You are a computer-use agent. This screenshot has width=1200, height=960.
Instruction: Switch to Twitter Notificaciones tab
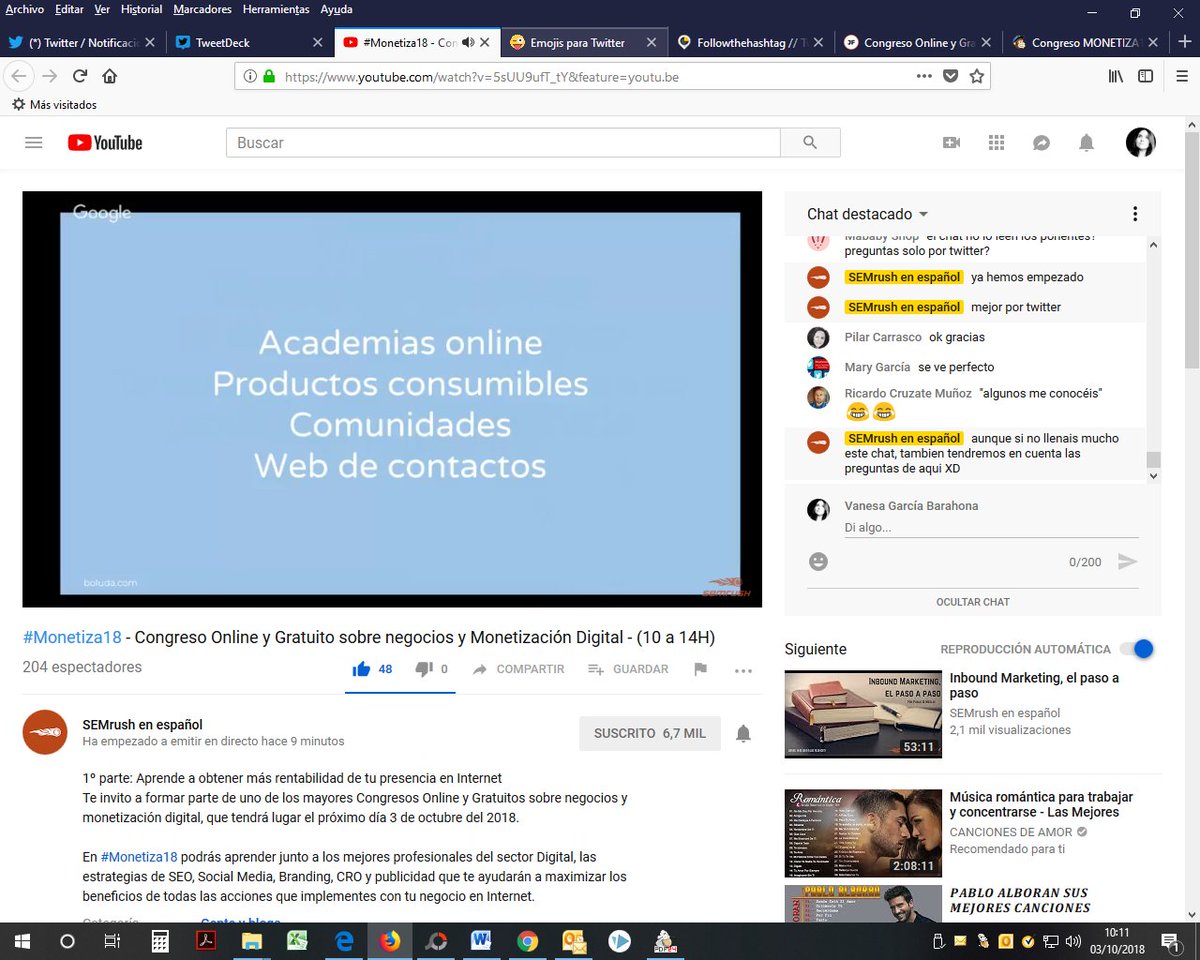(81, 43)
